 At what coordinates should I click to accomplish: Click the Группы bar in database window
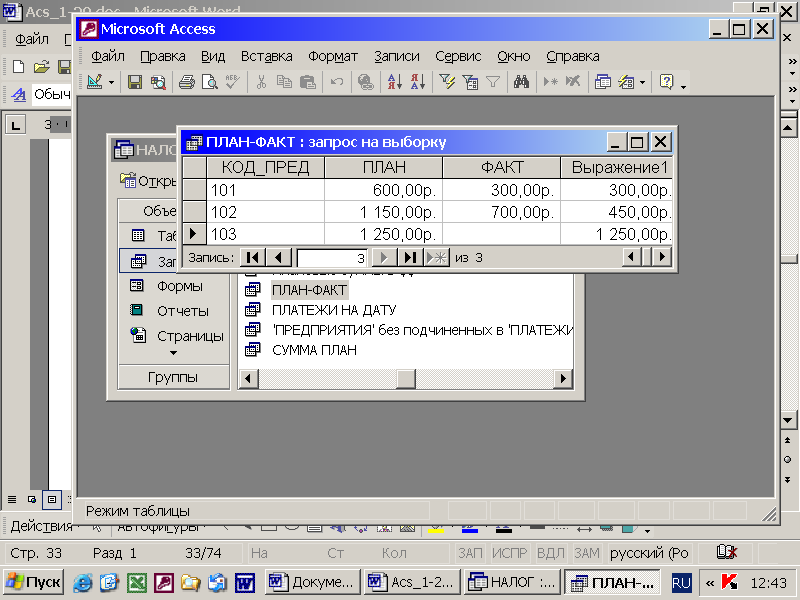(x=173, y=377)
